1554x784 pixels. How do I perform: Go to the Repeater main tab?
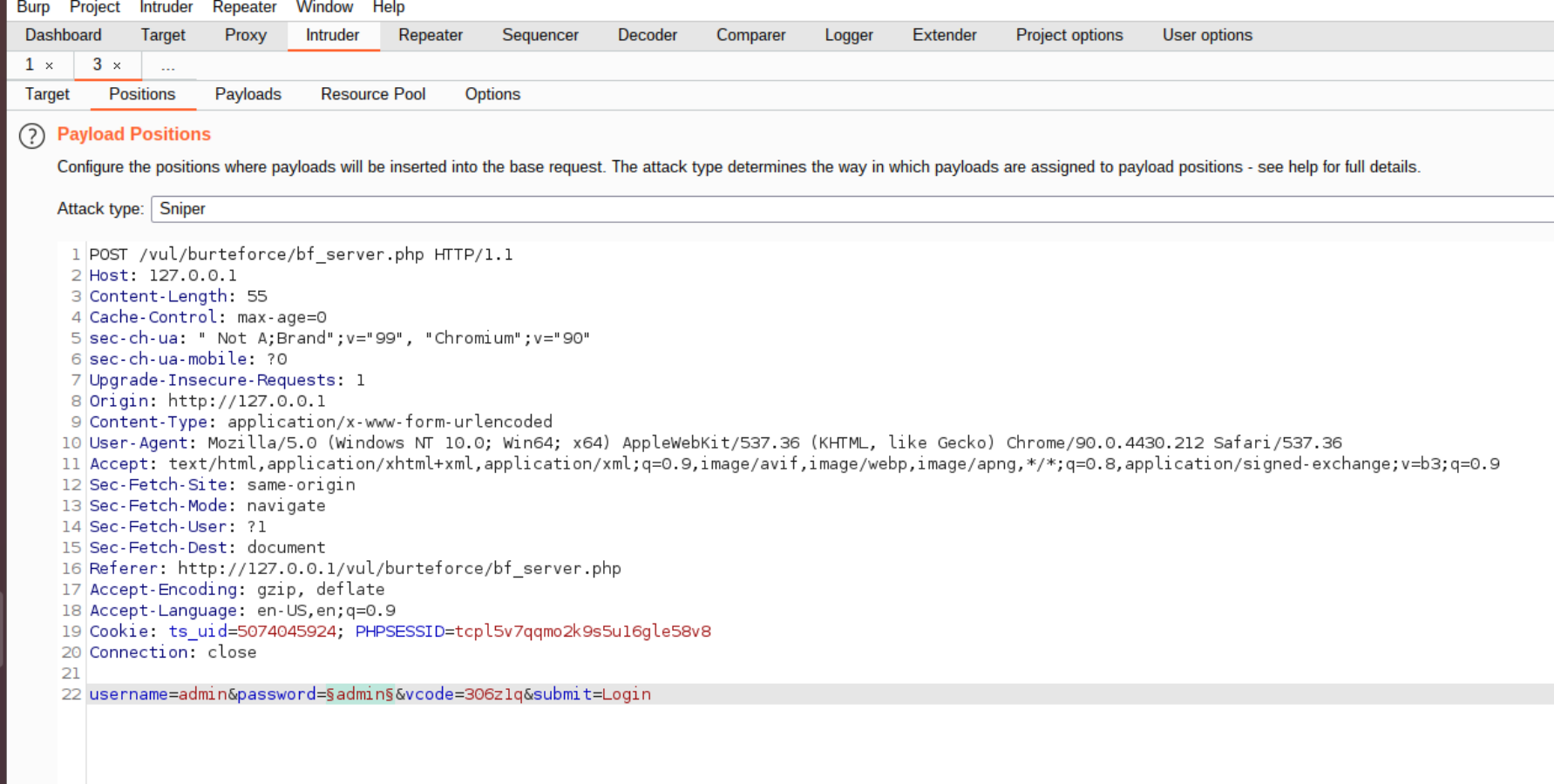coord(431,35)
